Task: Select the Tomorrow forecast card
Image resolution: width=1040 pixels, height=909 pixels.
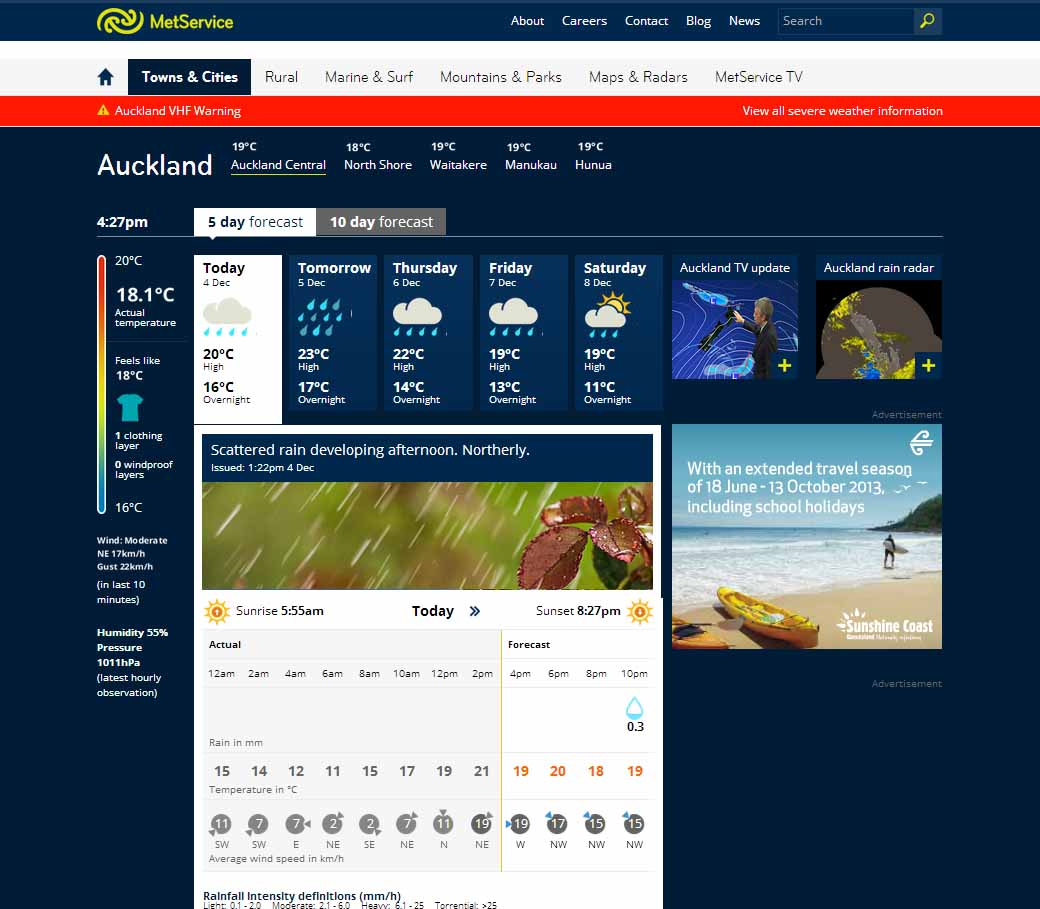Action: (333, 333)
